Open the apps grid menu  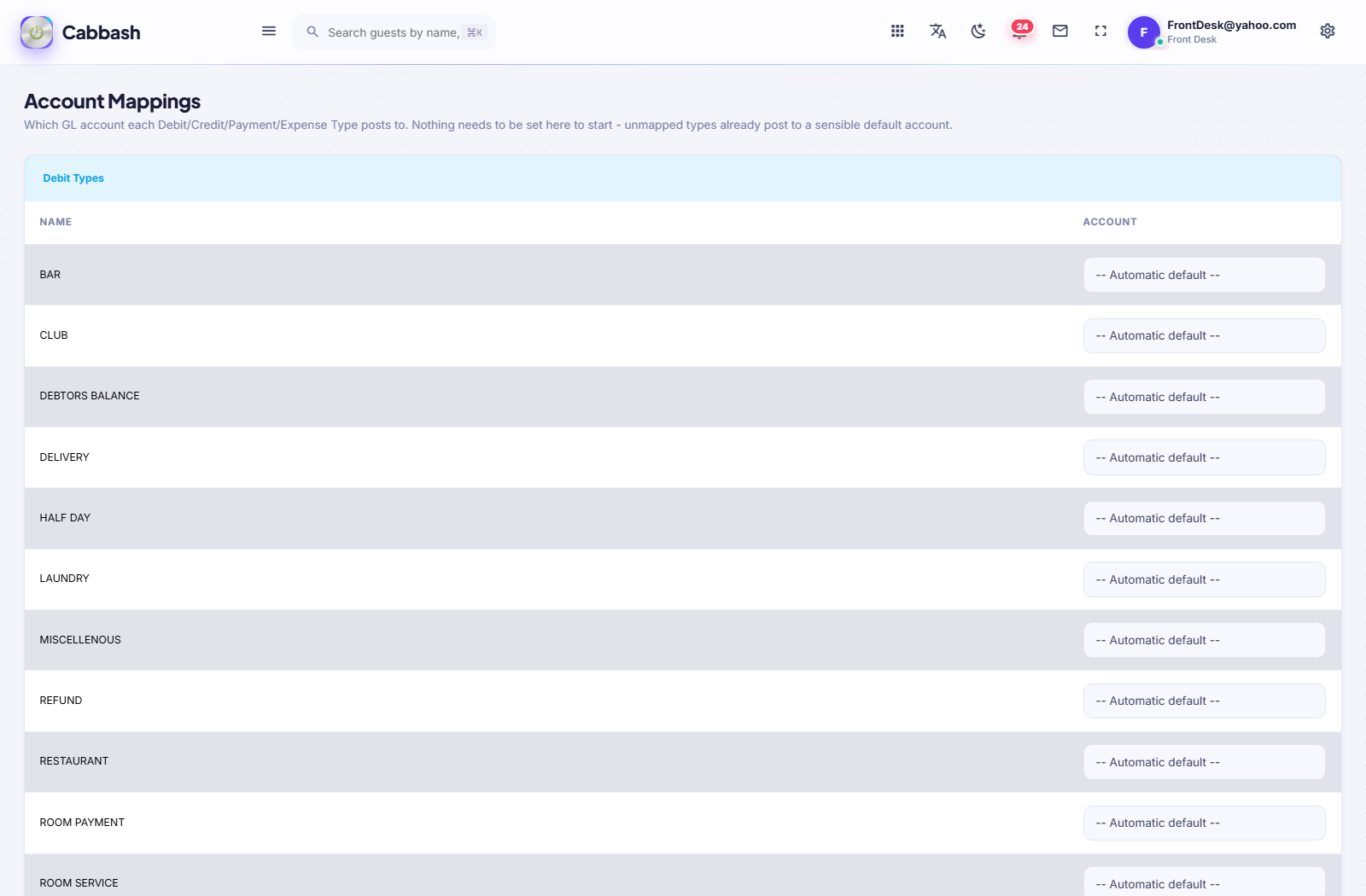click(897, 32)
